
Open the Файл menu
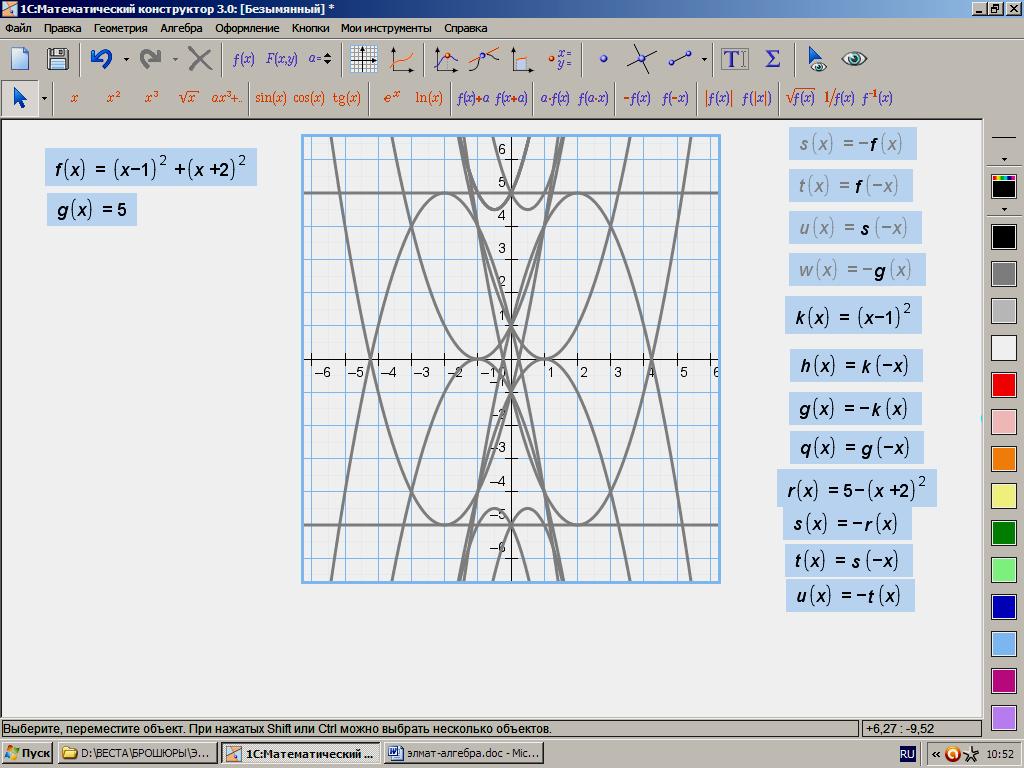(18, 28)
